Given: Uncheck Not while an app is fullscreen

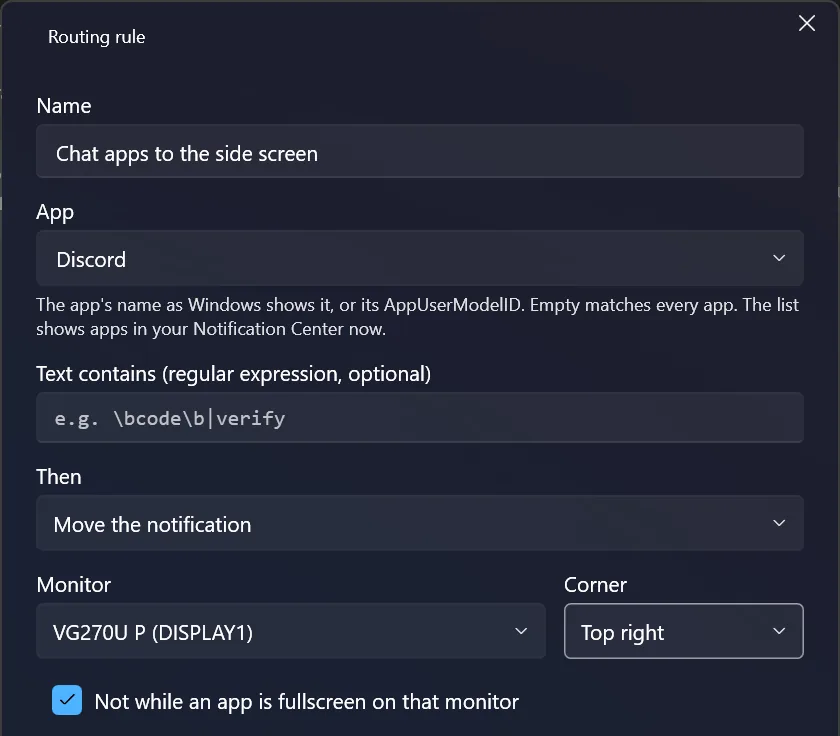Looking at the screenshot, I should point(67,700).
